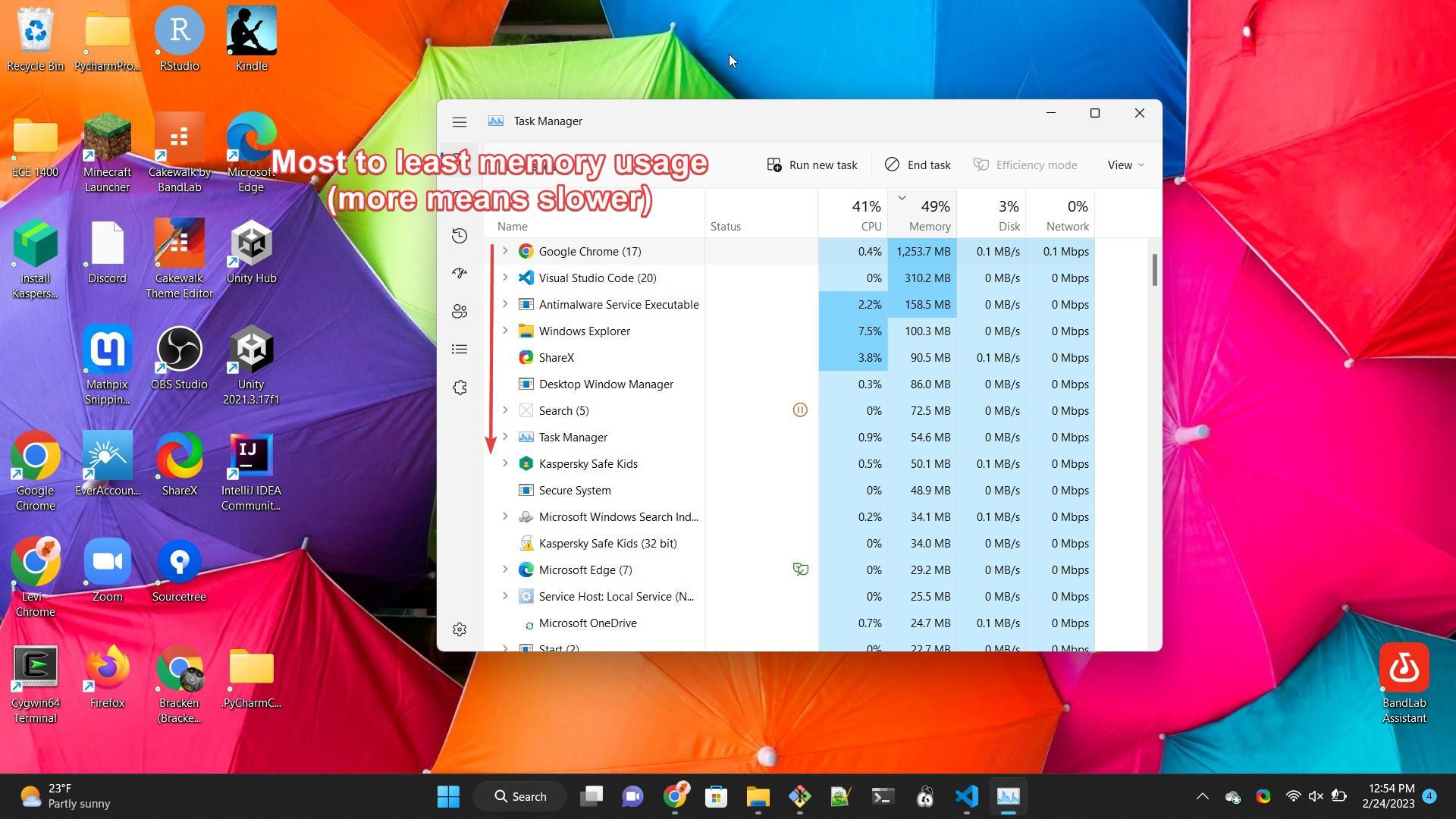Open the Startup apps sidebar page

[459, 273]
